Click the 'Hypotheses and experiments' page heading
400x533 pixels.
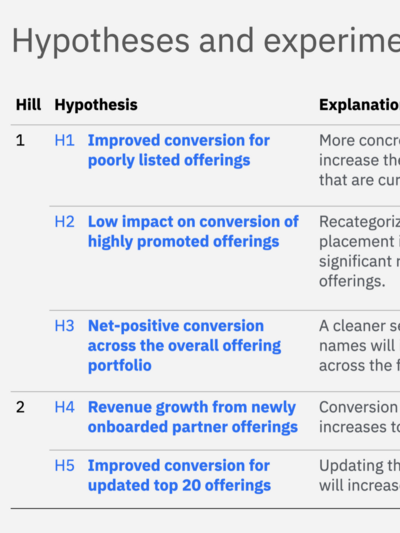point(206,41)
